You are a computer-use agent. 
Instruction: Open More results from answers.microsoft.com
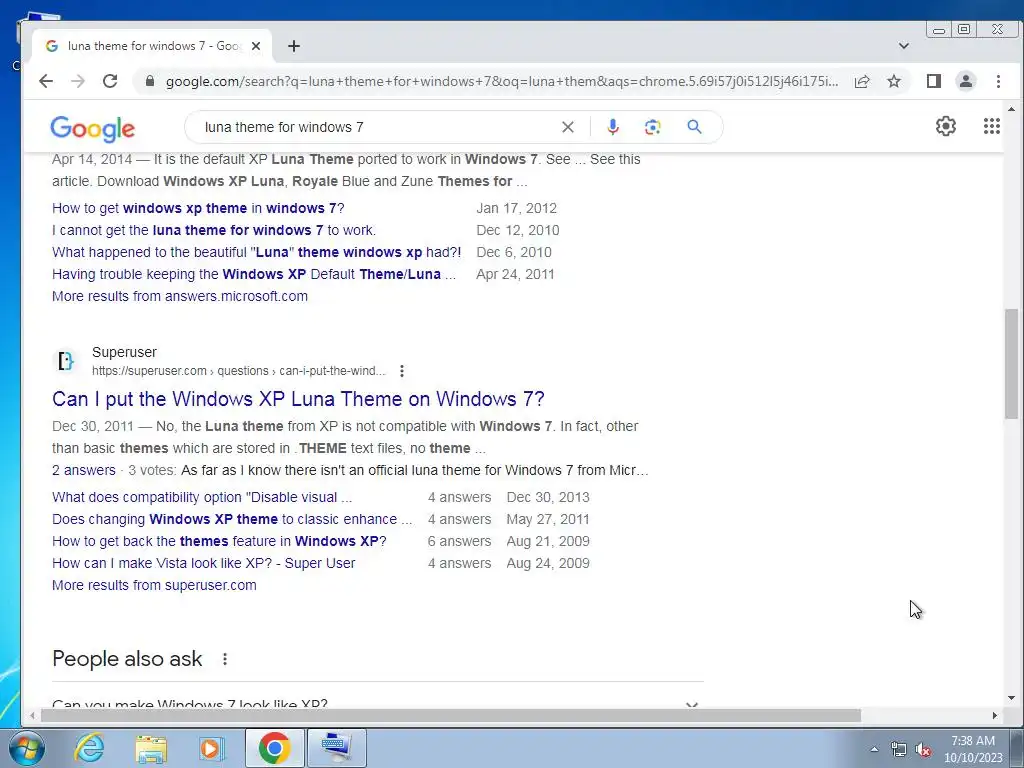(180, 296)
